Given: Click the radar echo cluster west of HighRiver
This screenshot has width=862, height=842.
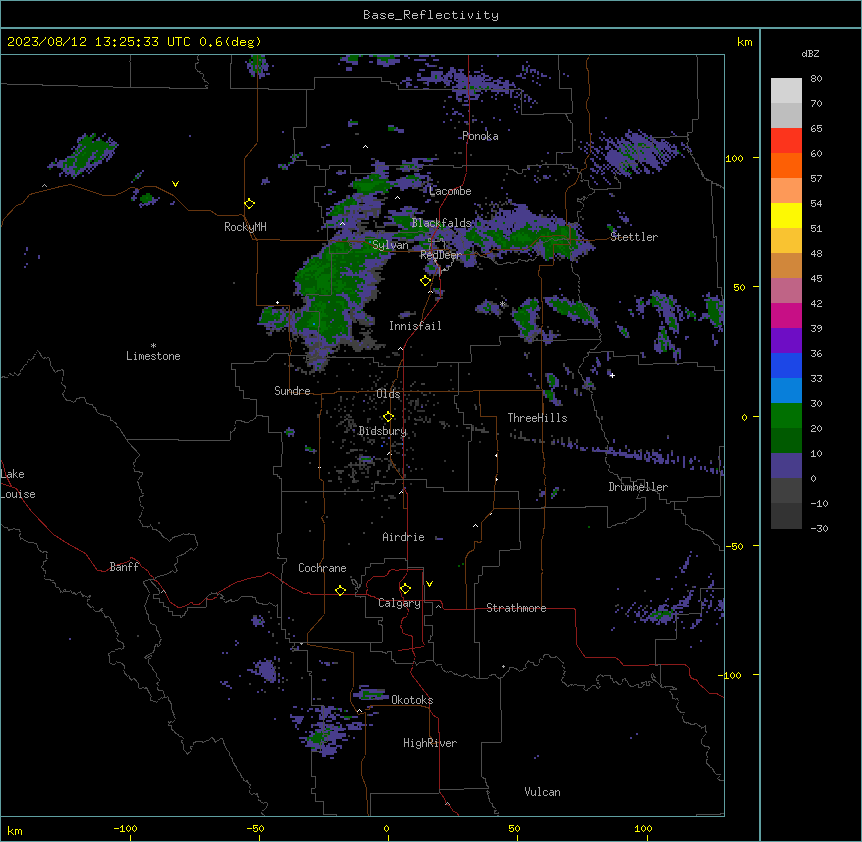Looking at the screenshot, I should pos(324,731).
